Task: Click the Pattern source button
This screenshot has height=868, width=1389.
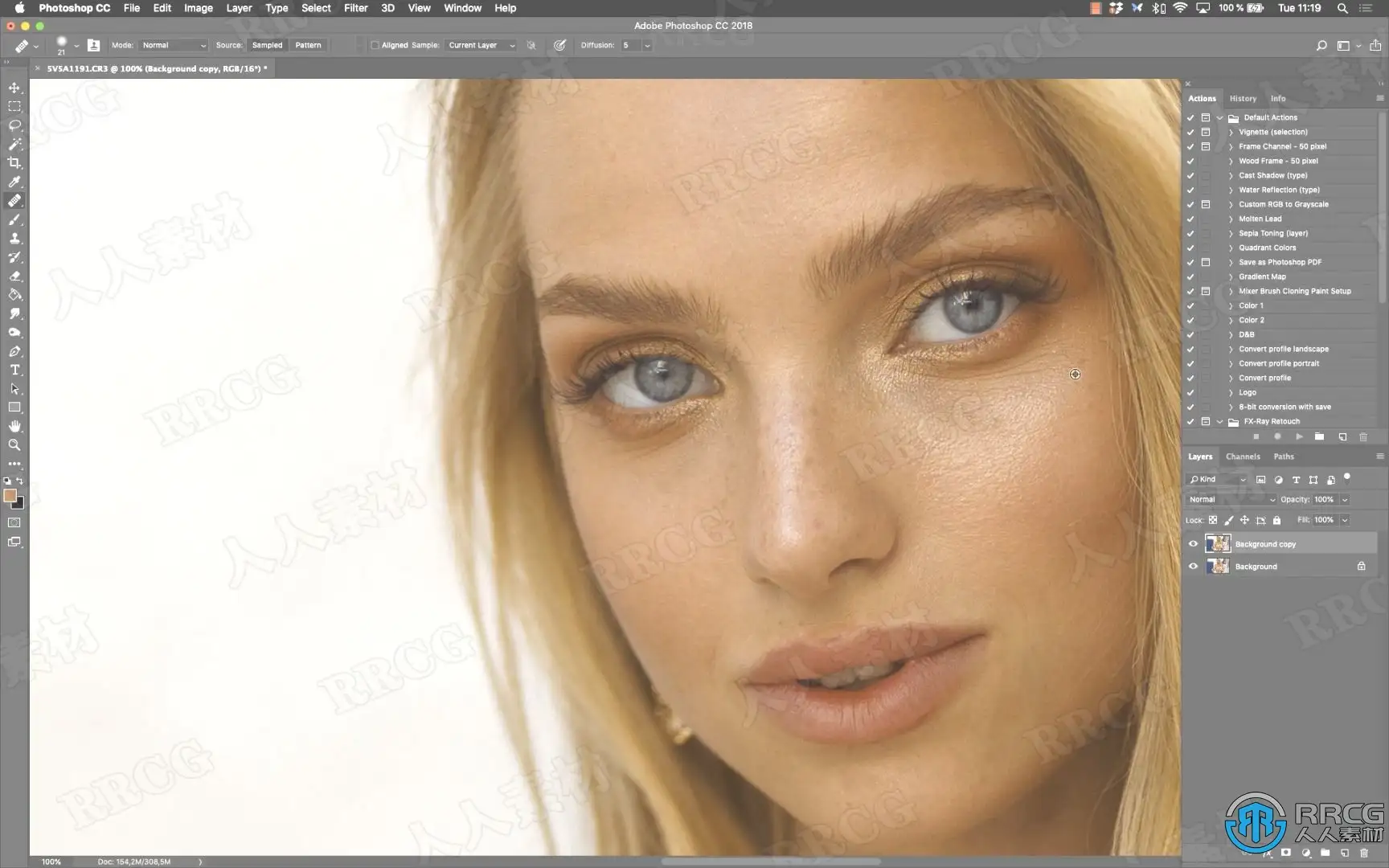Action: [308, 46]
